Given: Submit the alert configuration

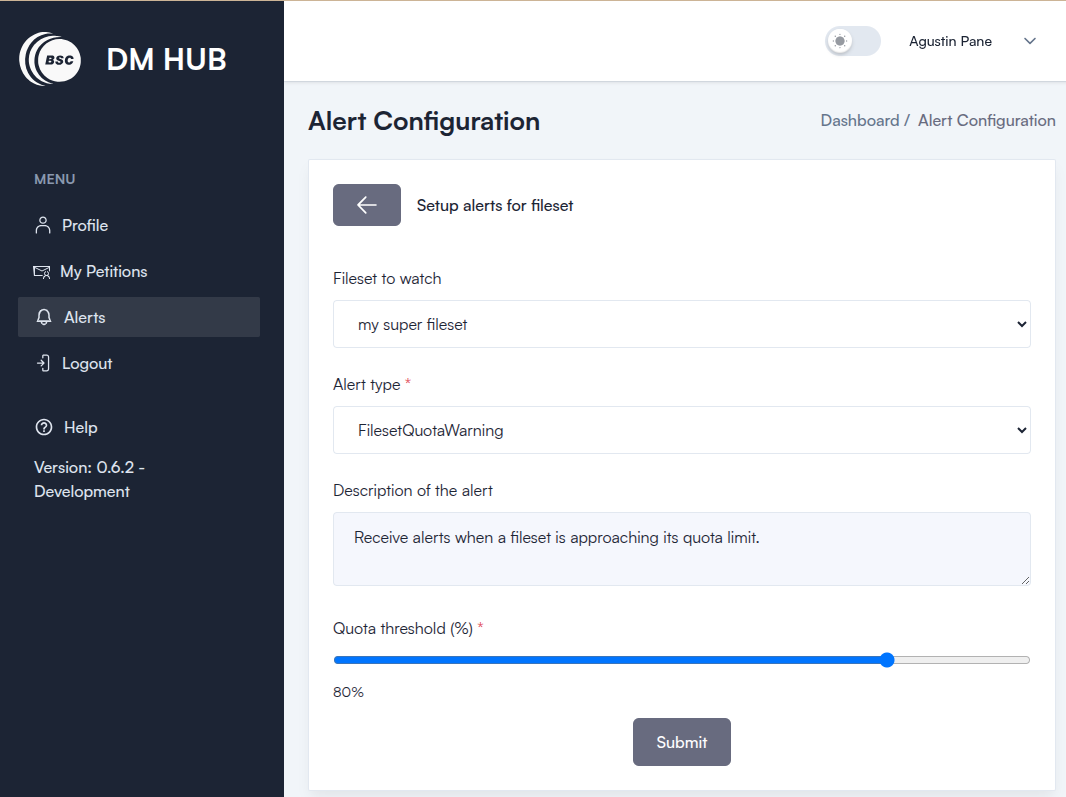Looking at the screenshot, I should (681, 742).
